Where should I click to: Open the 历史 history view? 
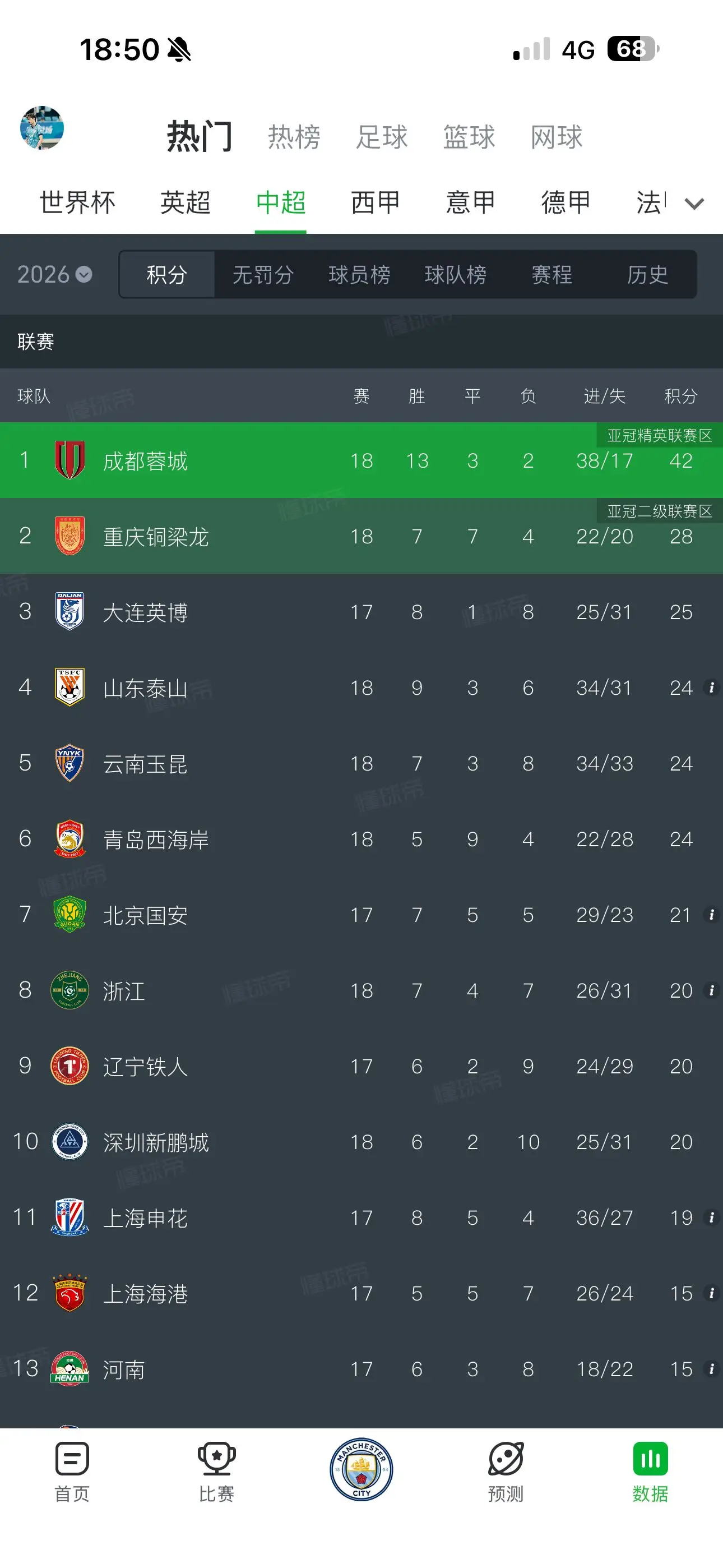click(647, 275)
